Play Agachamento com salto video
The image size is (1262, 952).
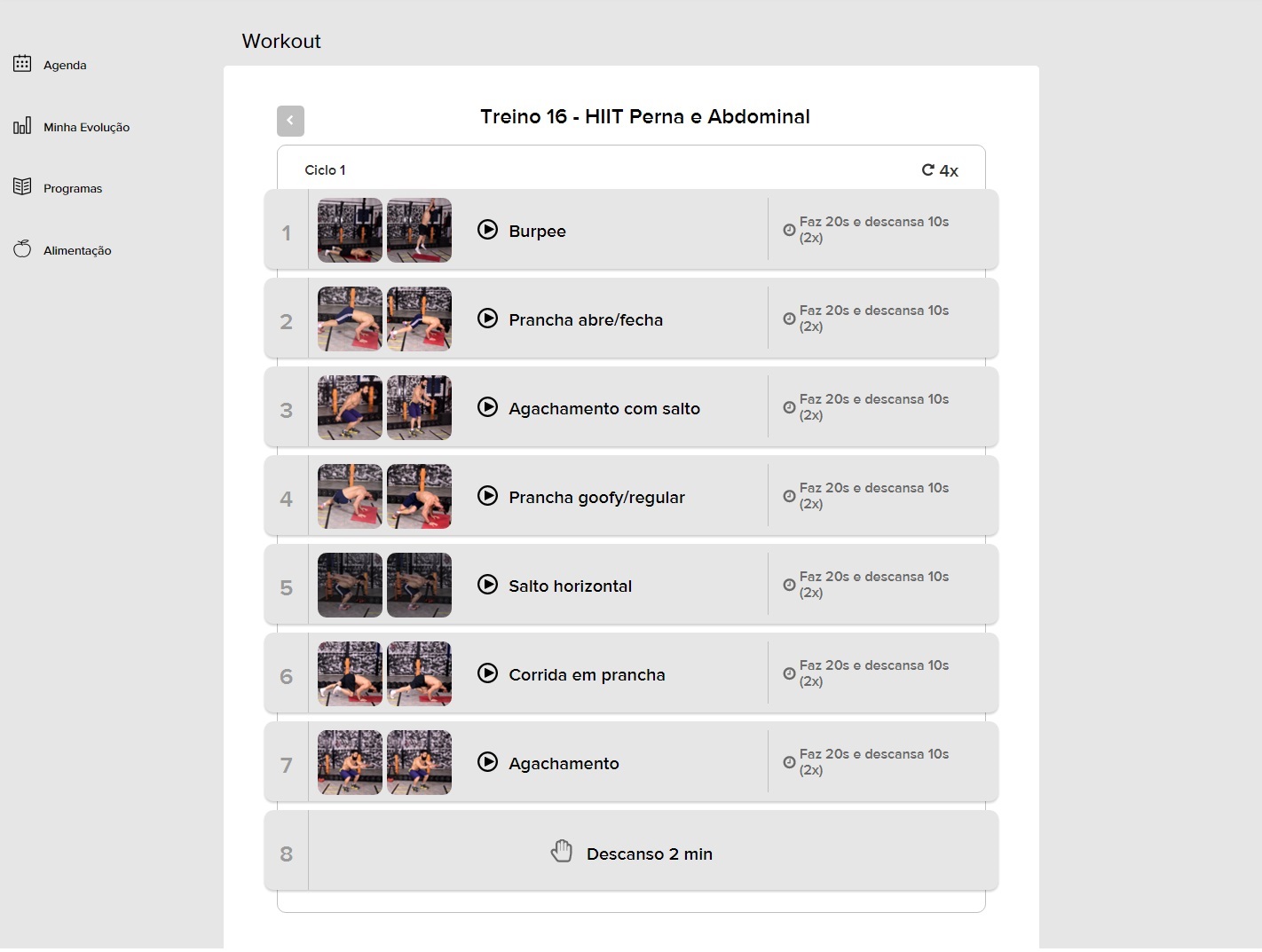(x=487, y=407)
